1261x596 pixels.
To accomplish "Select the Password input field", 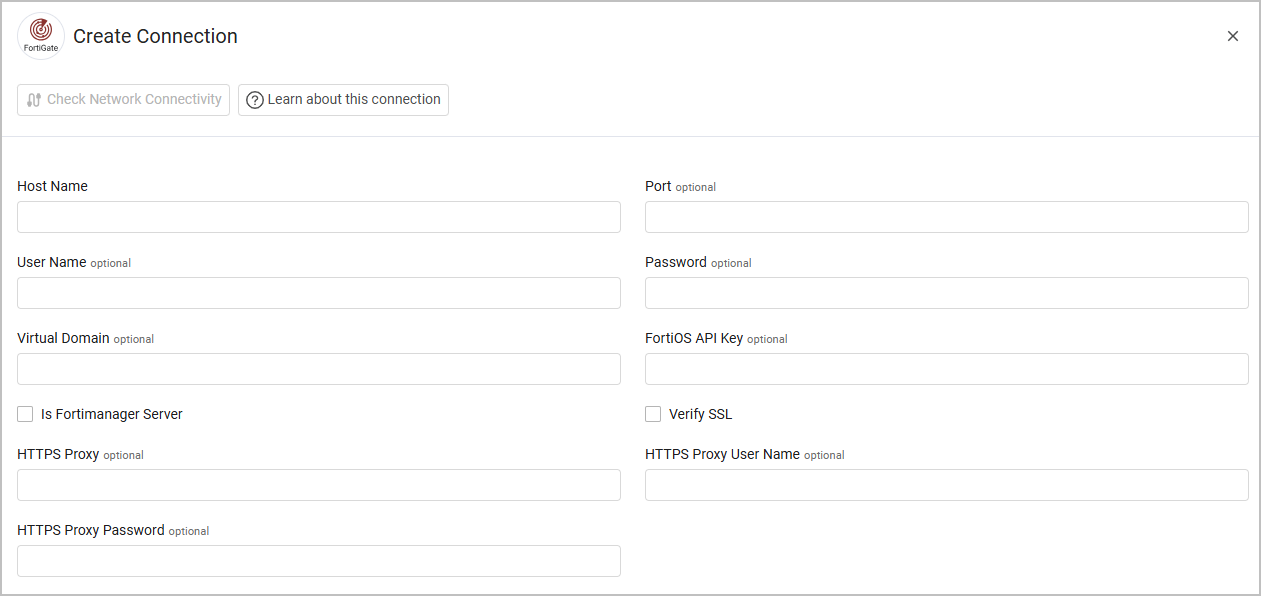I will tap(946, 293).
